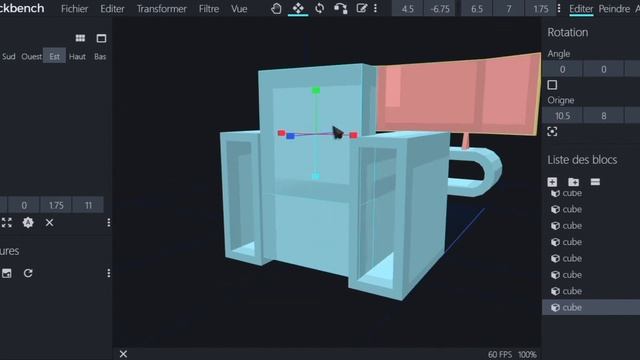Add a new group folder
Screen dimensions: 640x360
coord(573,182)
